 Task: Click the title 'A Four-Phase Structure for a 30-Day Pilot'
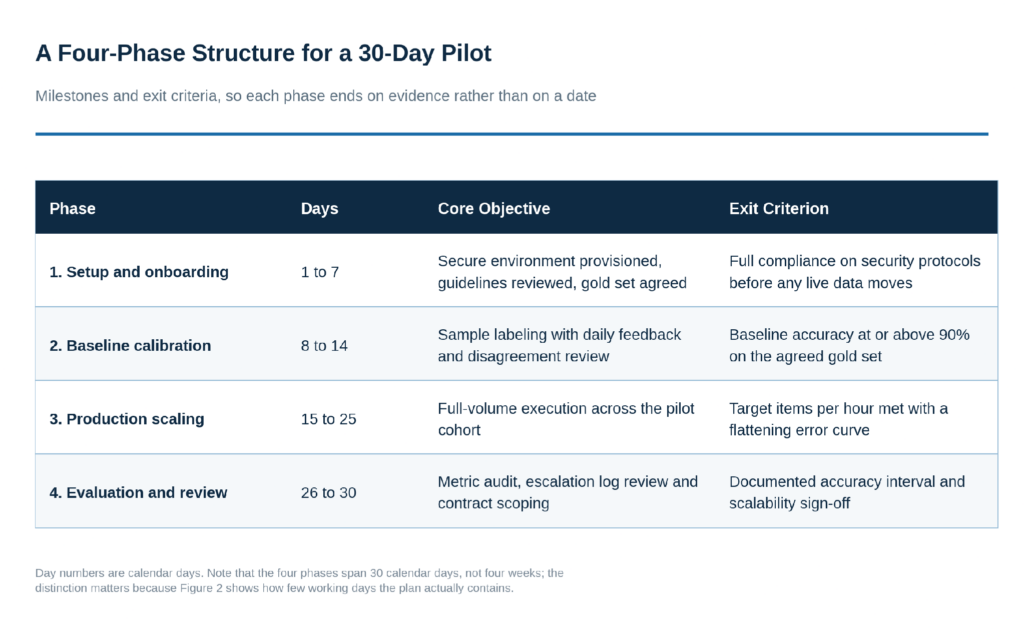coord(263,53)
